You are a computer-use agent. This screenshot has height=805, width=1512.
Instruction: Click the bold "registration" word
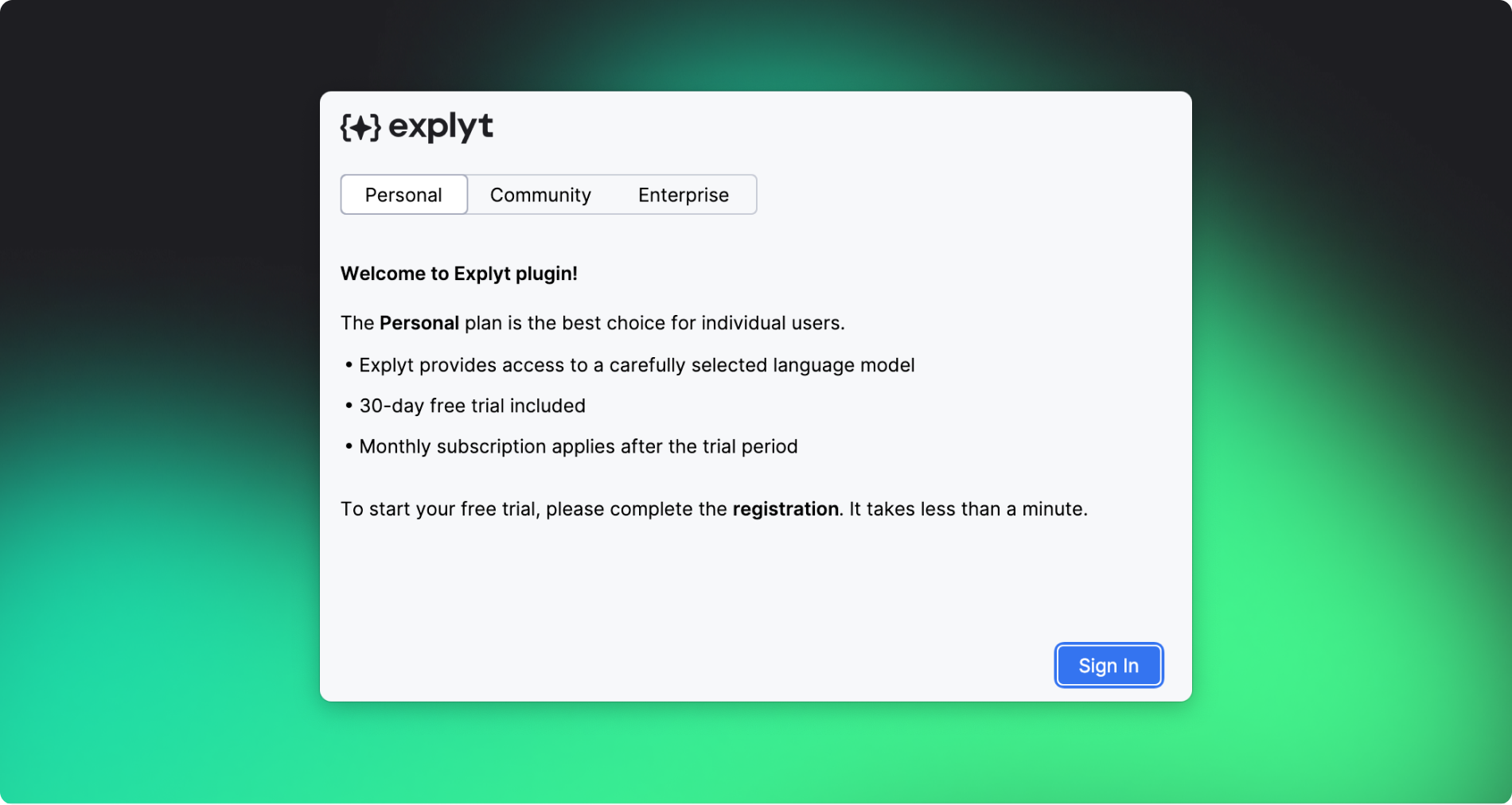click(785, 509)
